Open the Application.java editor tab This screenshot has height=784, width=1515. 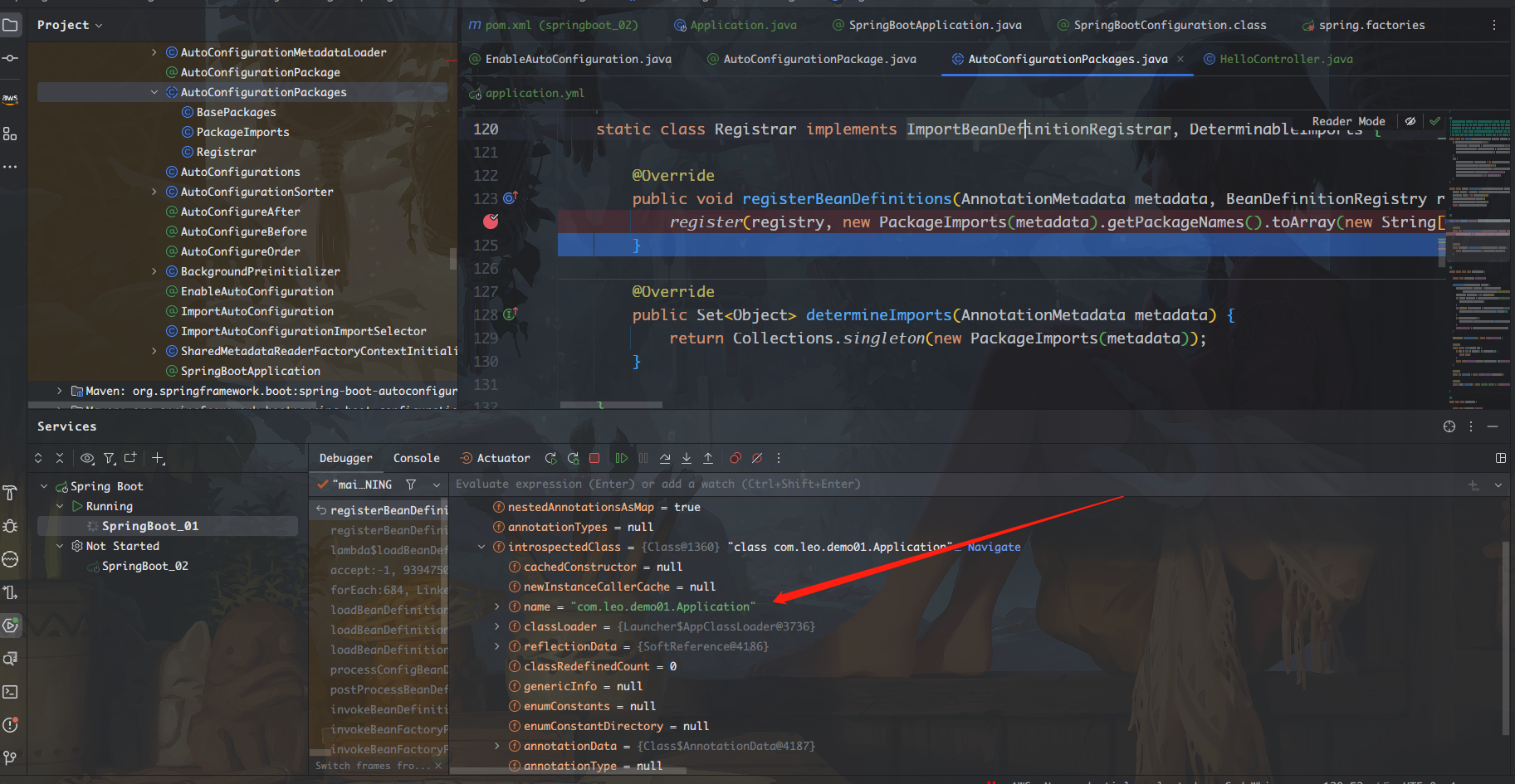pyautogui.click(x=735, y=25)
